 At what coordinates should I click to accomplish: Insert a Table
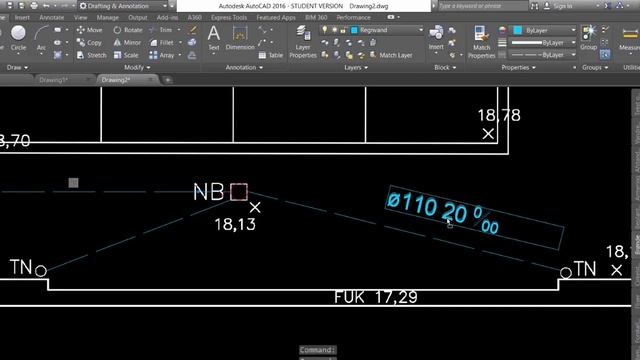271,55
